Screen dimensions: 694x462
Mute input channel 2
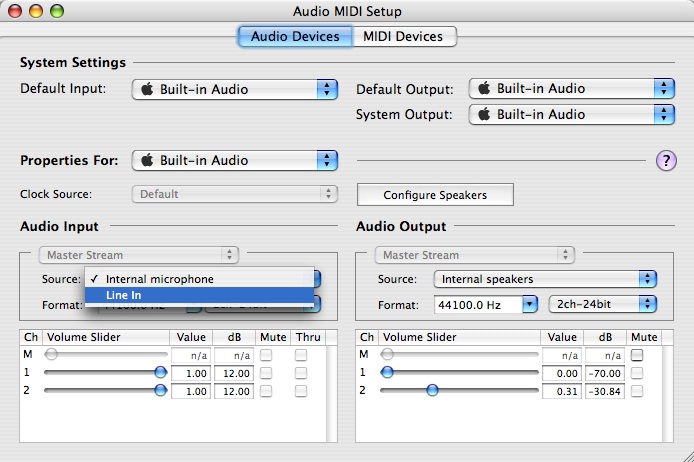266,391
